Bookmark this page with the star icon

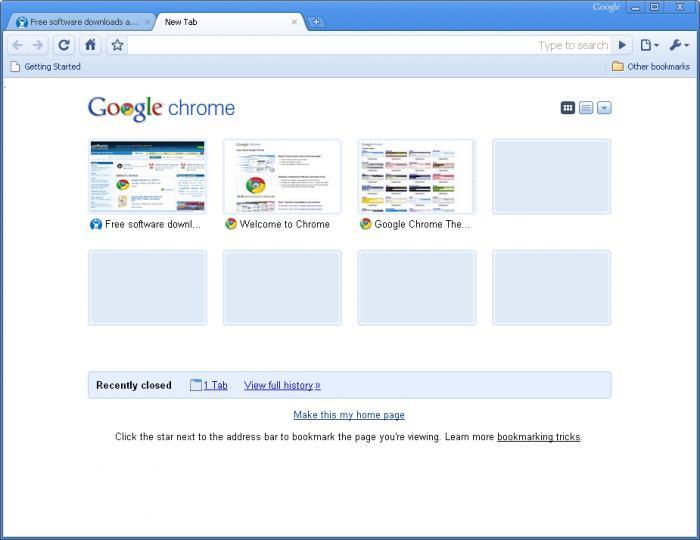(x=117, y=45)
